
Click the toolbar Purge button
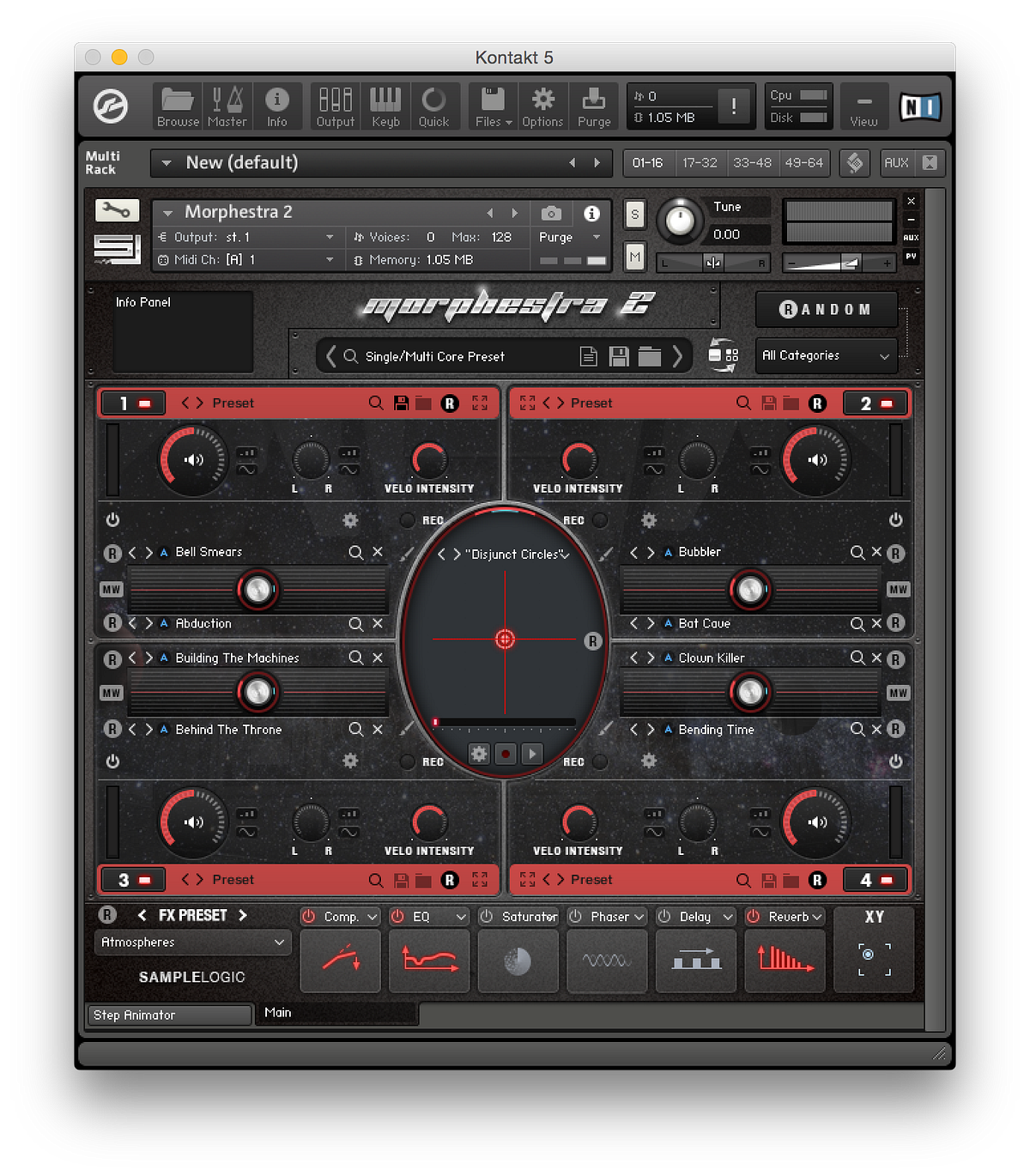(x=594, y=107)
